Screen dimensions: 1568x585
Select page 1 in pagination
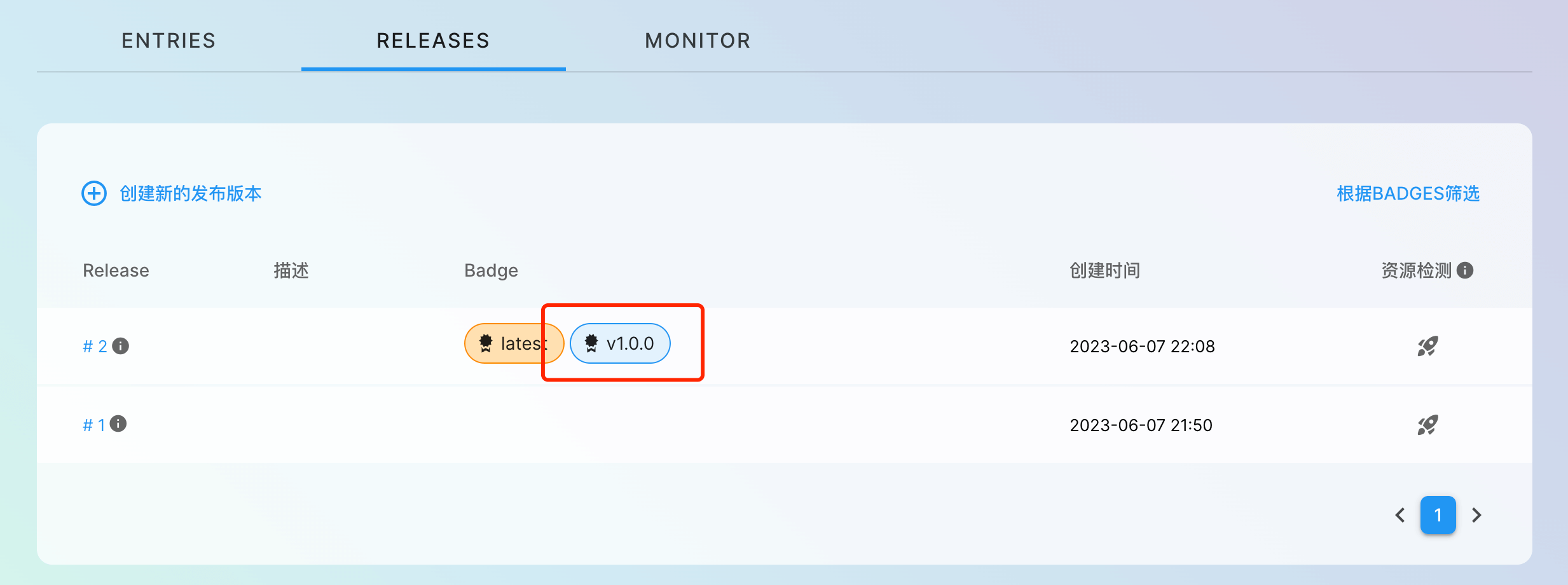[1438, 515]
